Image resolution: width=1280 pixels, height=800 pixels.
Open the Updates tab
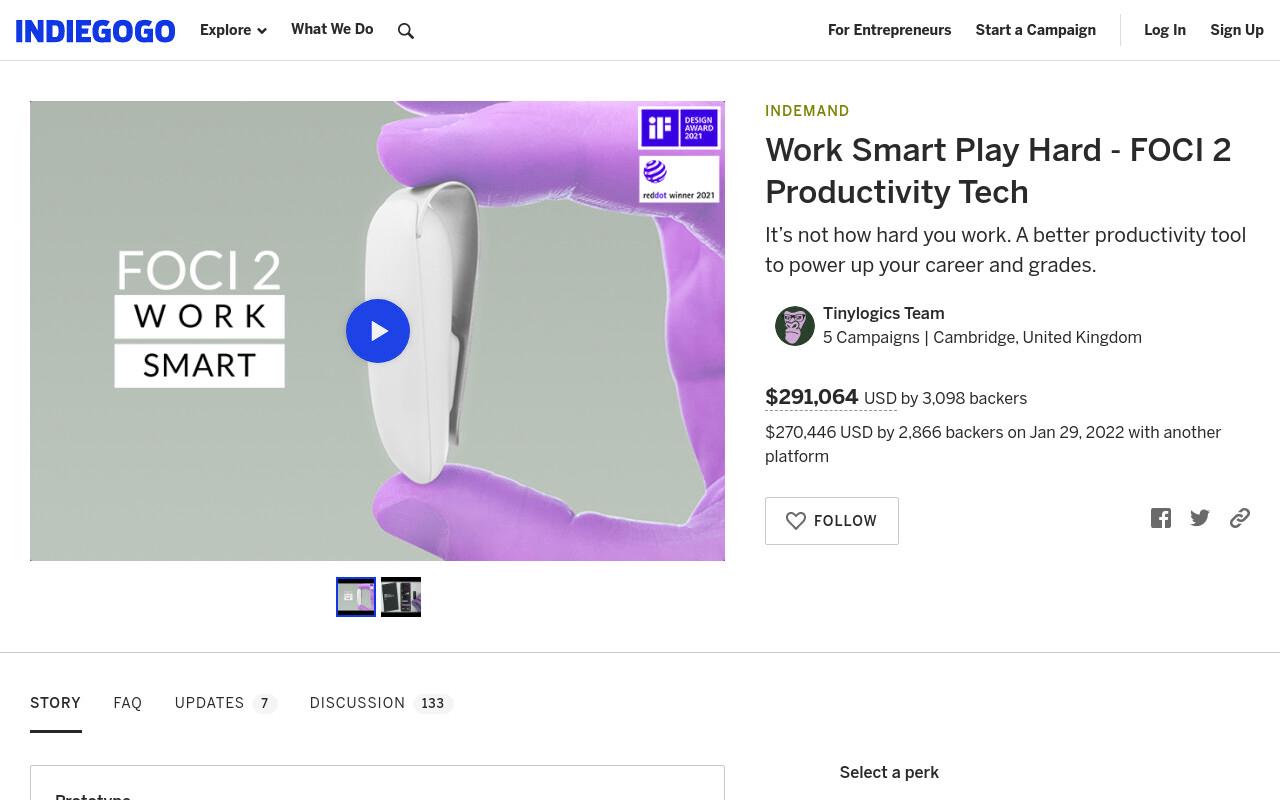point(226,703)
